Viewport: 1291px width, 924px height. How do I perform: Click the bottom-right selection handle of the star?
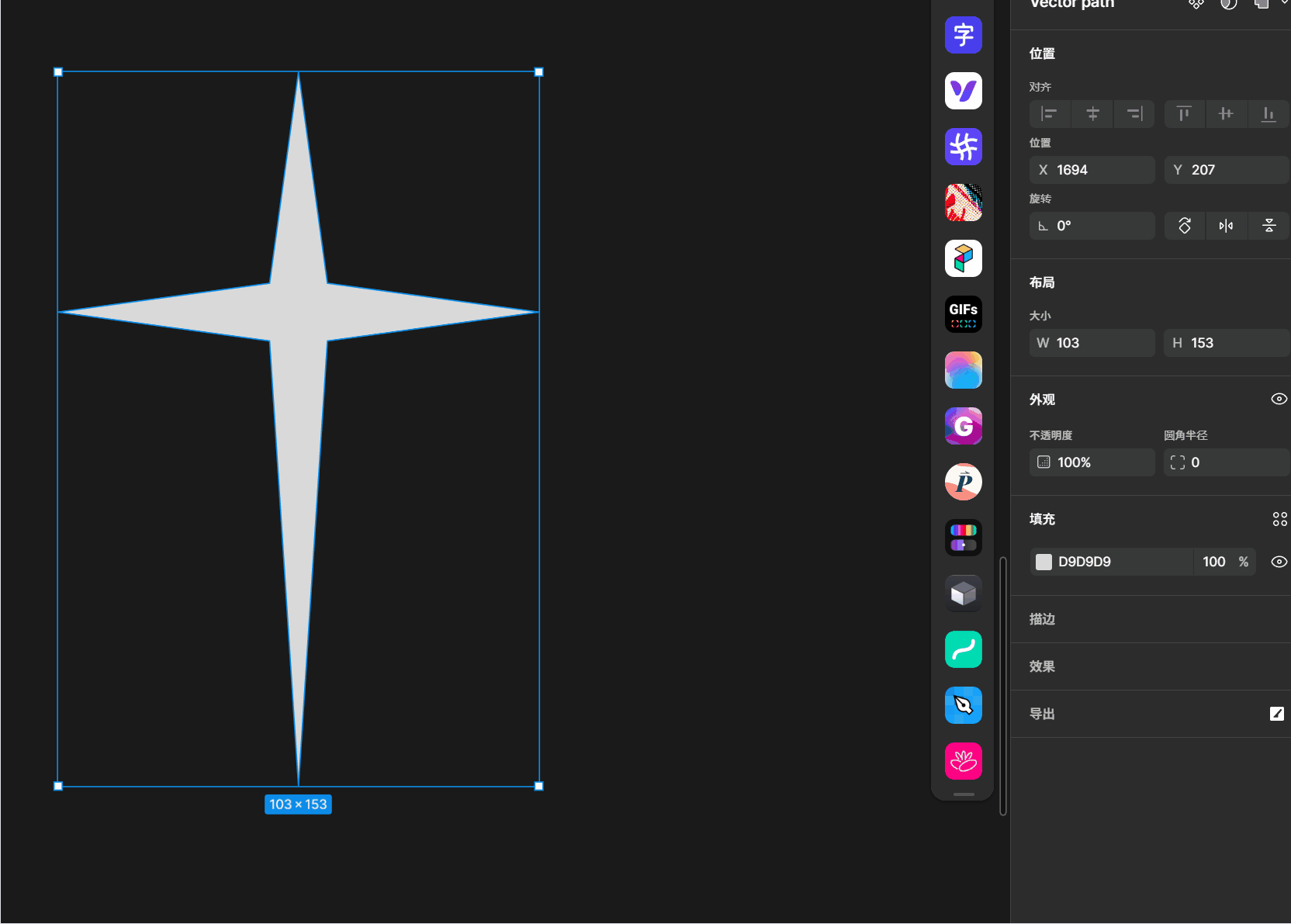pos(539,786)
